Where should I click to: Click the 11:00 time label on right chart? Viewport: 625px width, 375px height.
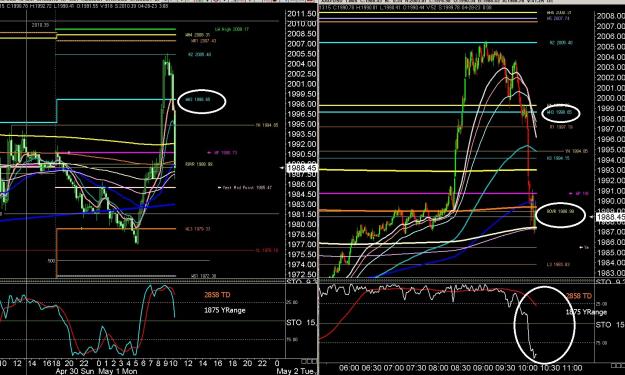click(573, 368)
